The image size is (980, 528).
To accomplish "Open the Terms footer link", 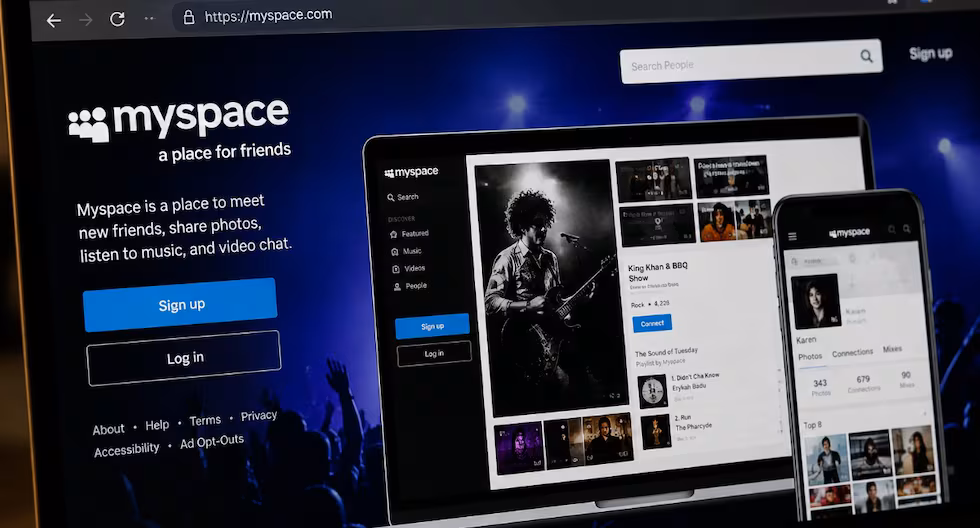I will pyautogui.click(x=205, y=421).
